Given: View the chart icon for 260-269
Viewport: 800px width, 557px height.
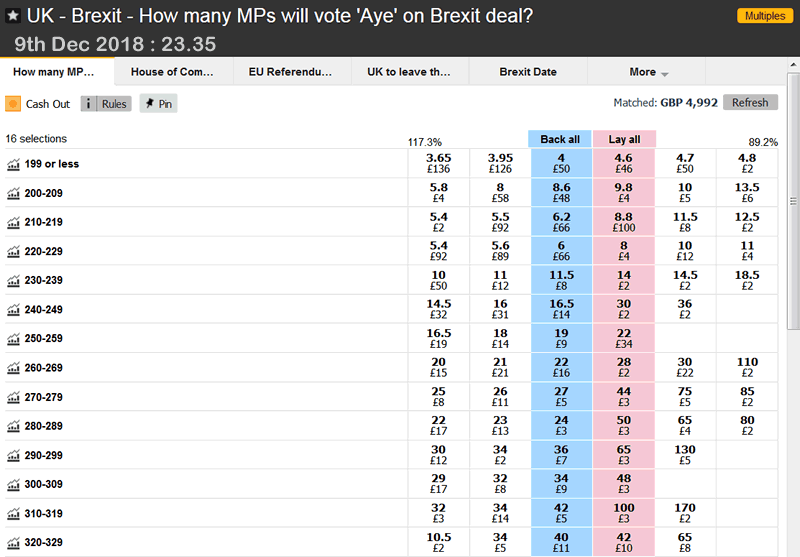Looking at the screenshot, I should click(13, 368).
